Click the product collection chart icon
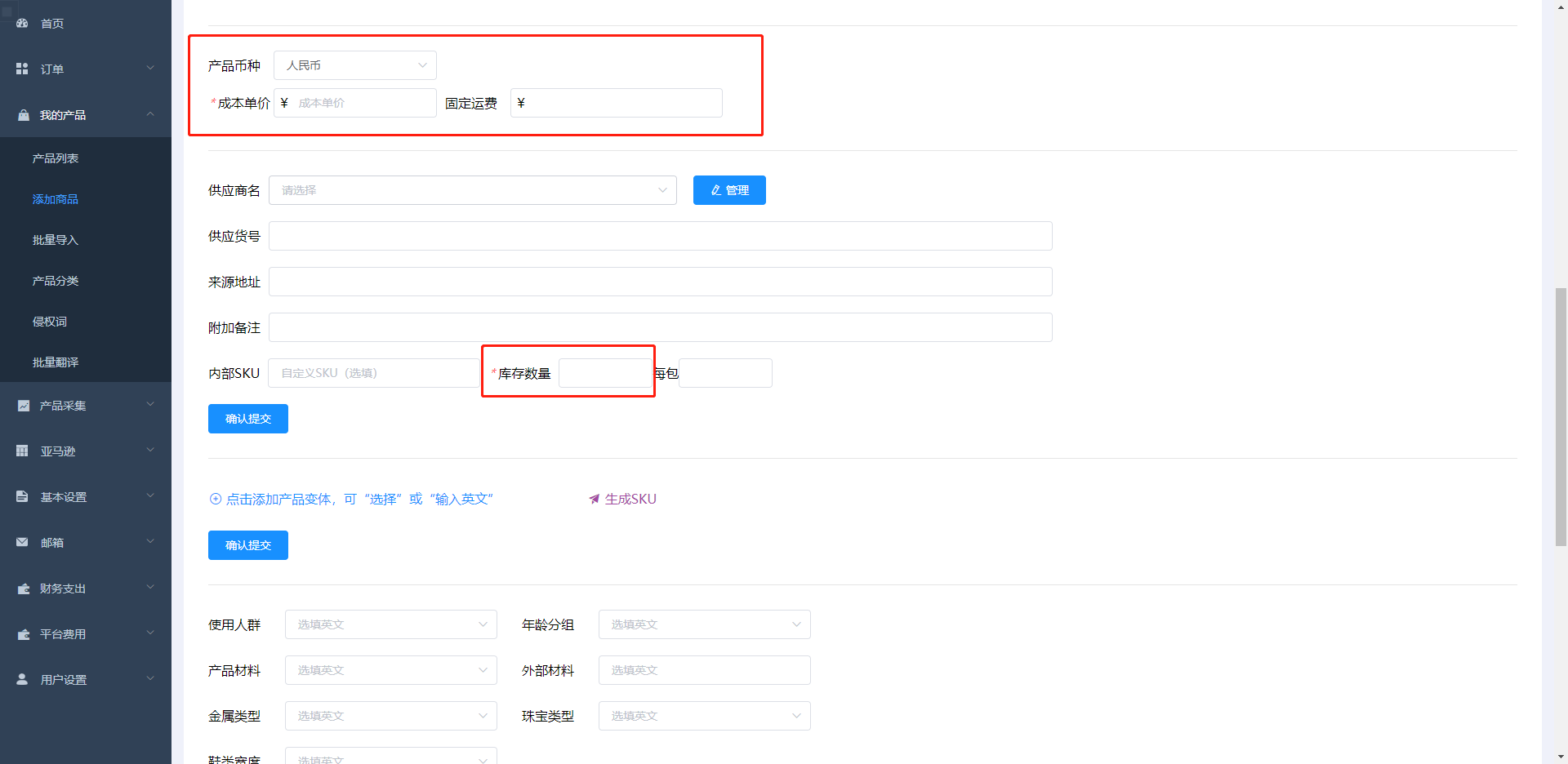The height and width of the screenshot is (764, 1568). [23, 406]
